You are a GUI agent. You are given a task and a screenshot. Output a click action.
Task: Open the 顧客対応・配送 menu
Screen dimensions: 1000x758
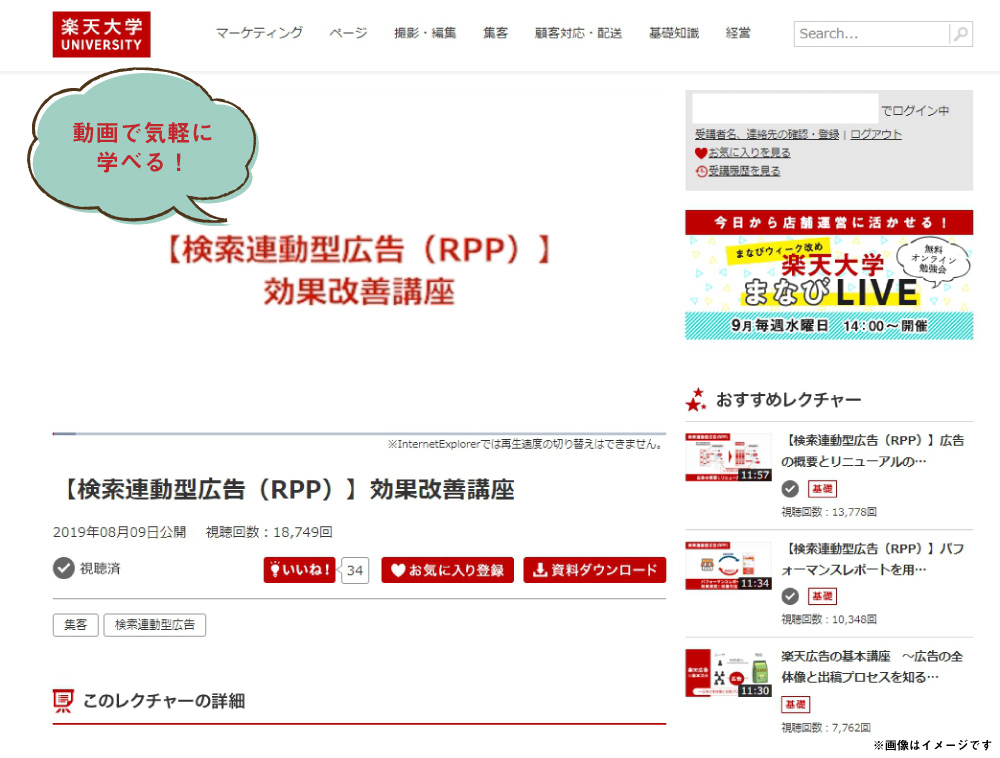tap(578, 33)
